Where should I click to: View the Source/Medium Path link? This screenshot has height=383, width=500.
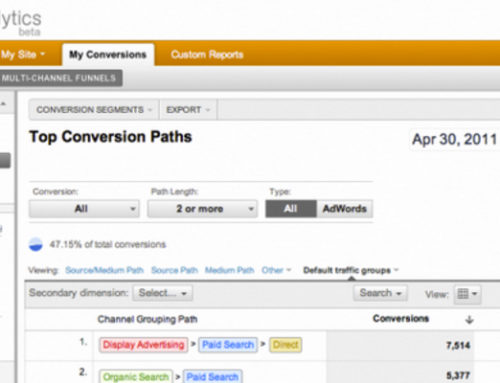point(104,270)
